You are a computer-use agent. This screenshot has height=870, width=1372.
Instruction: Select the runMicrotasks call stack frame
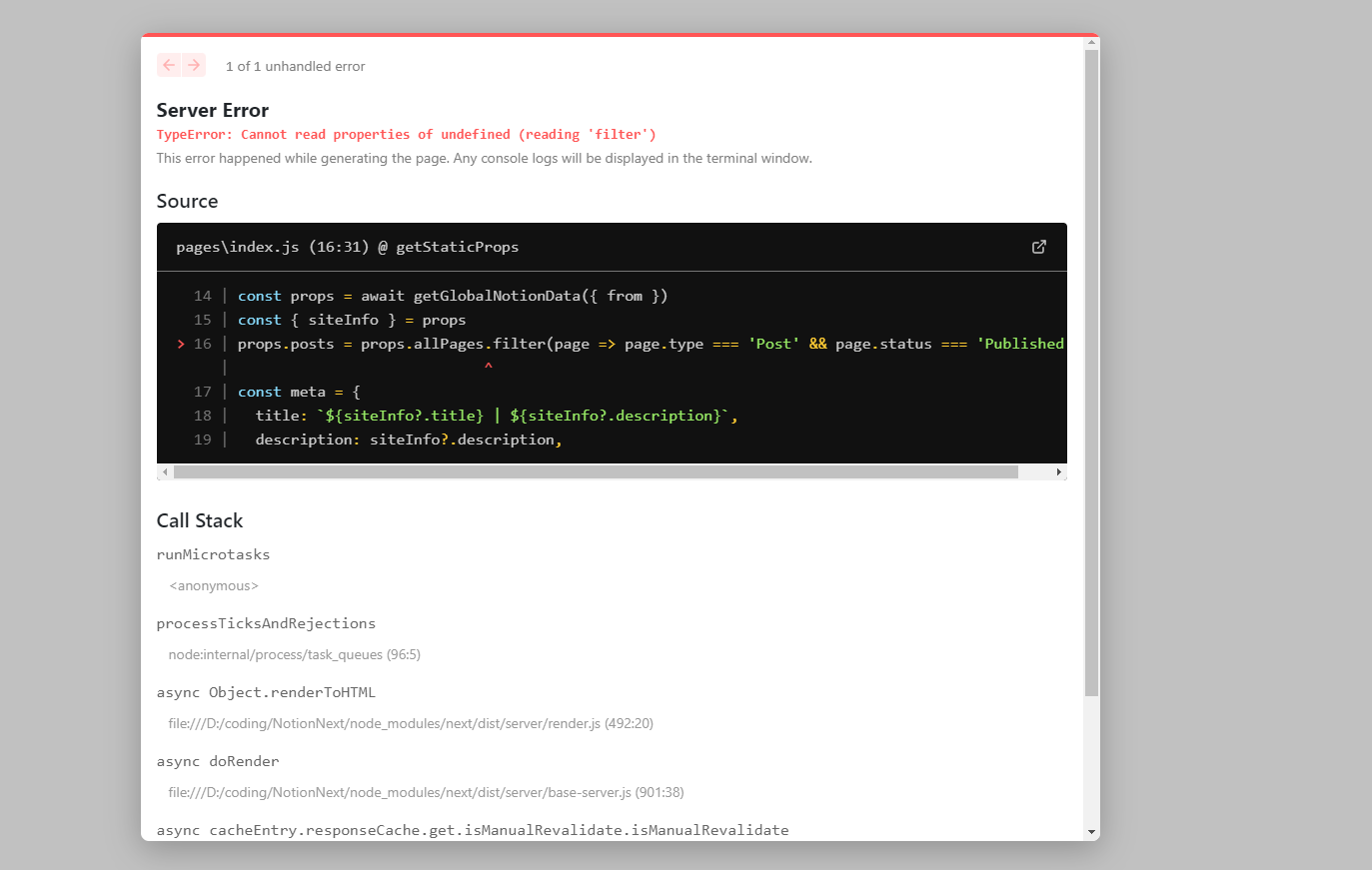point(213,554)
